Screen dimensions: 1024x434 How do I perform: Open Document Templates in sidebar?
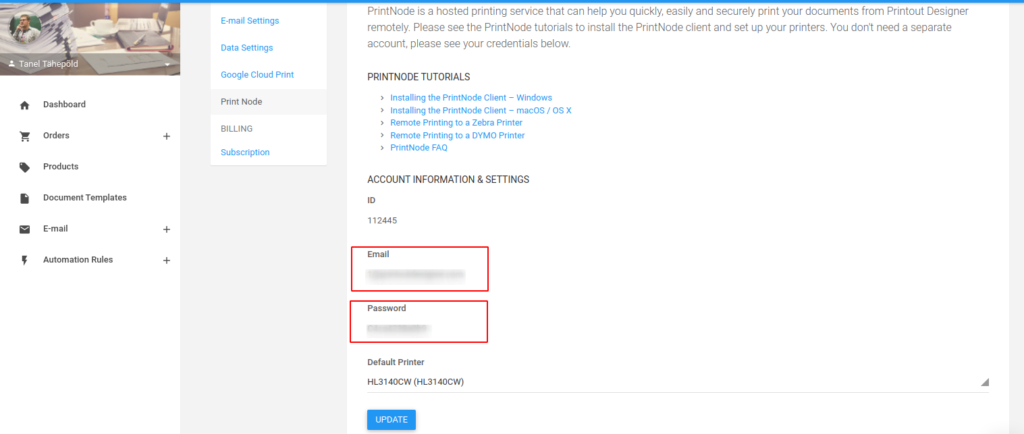coord(85,197)
